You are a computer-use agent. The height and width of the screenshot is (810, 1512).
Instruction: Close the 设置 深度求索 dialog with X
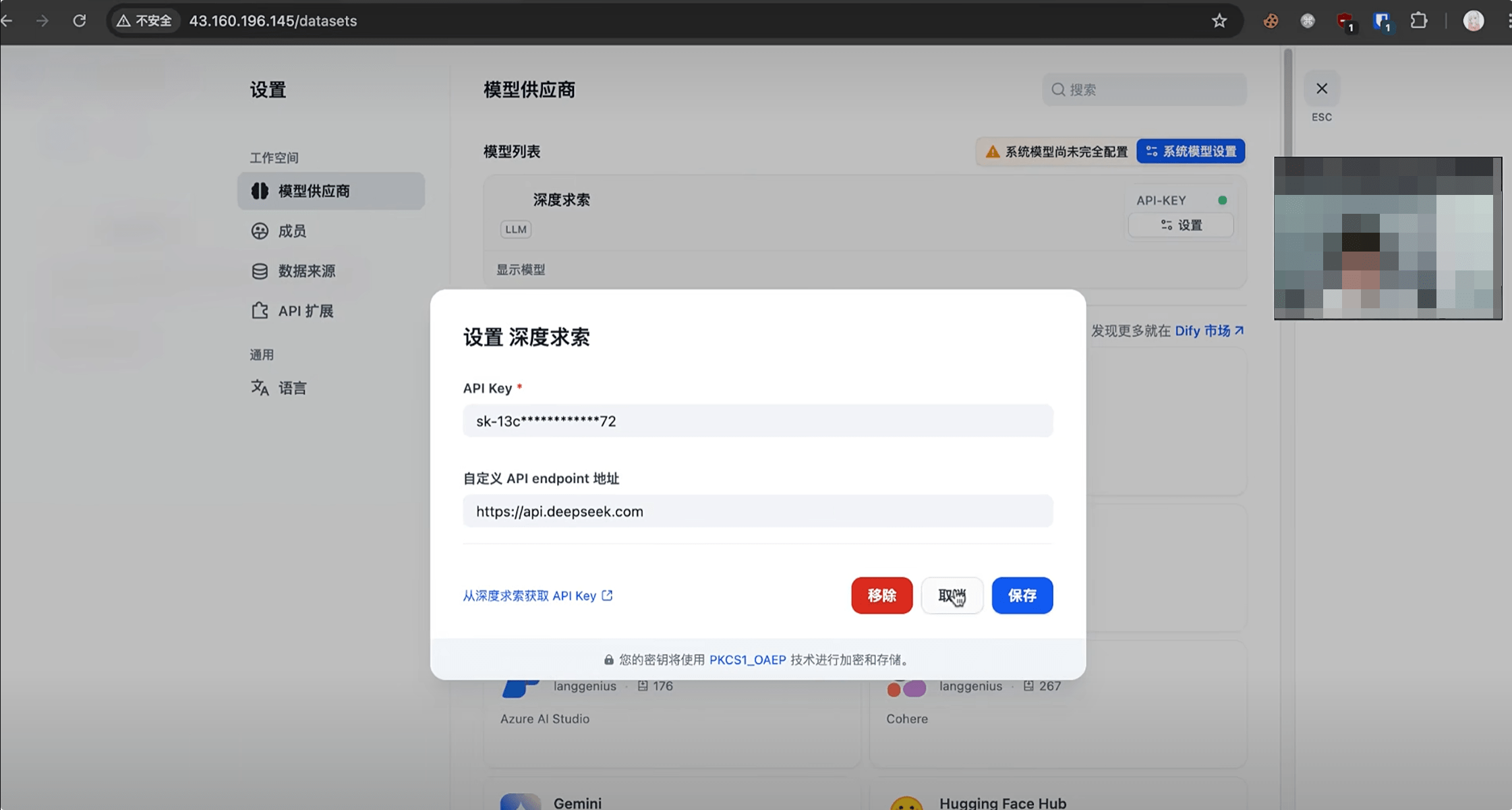point(1321,88)
